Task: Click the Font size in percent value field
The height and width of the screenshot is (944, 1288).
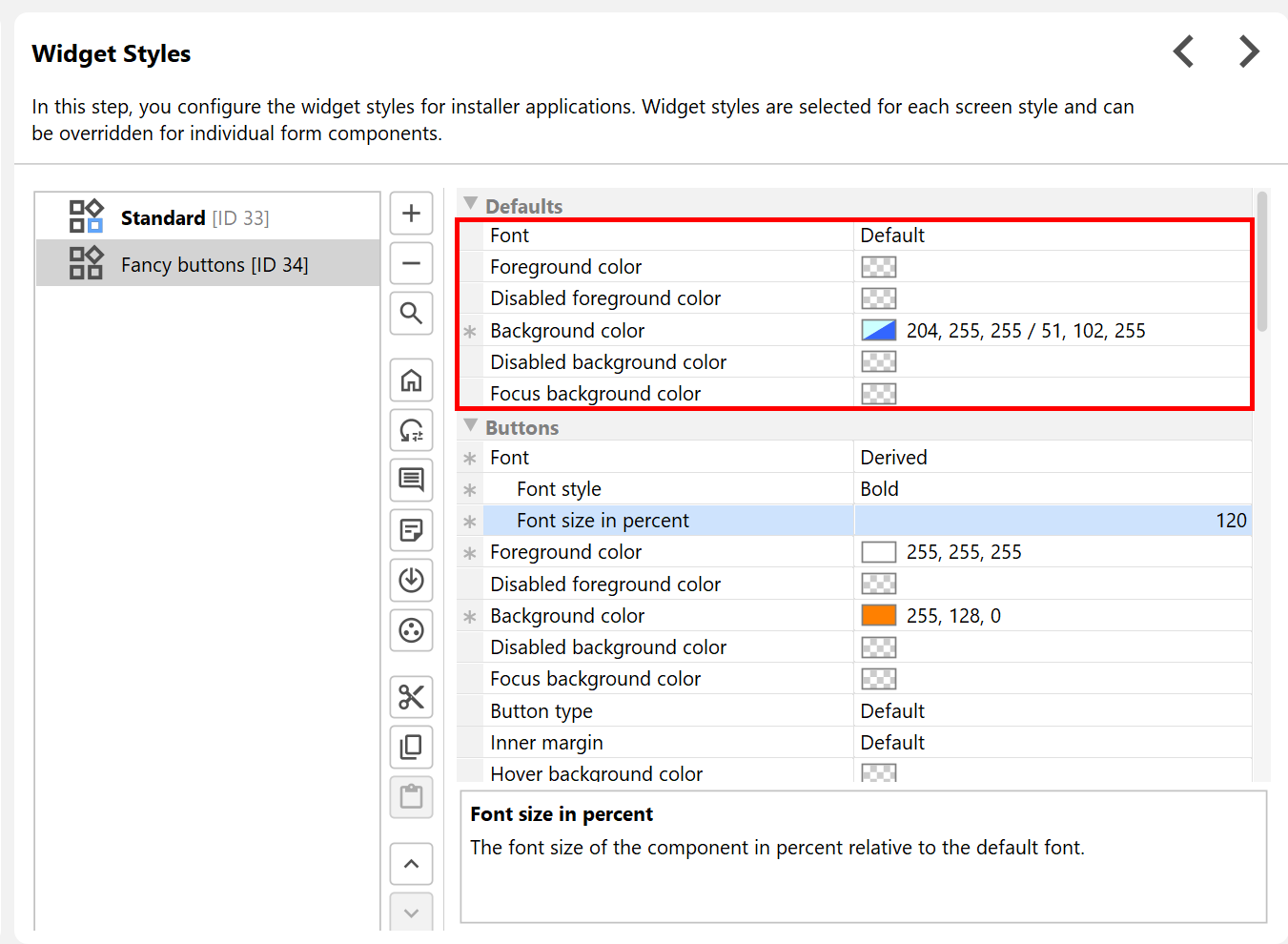Action: tap(1053, 521)
